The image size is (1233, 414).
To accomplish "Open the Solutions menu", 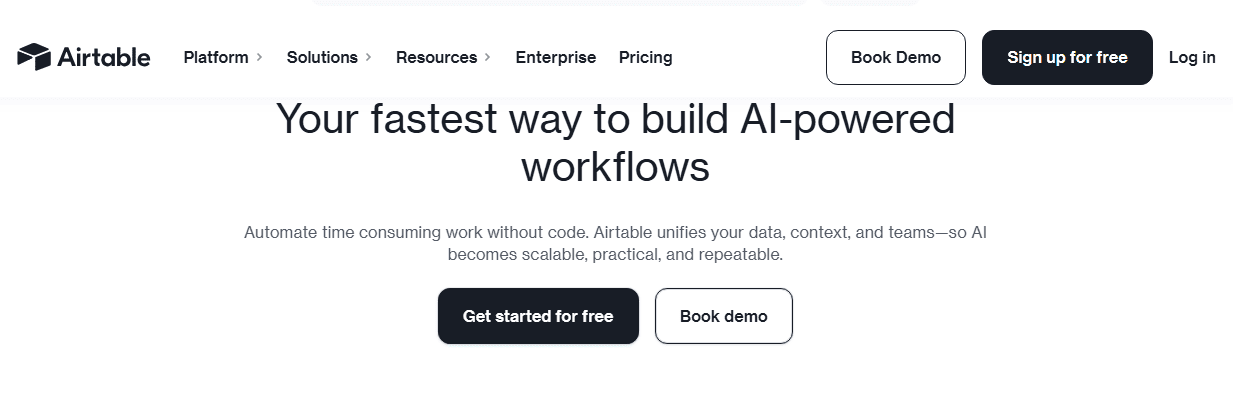I will coord(322,57).
